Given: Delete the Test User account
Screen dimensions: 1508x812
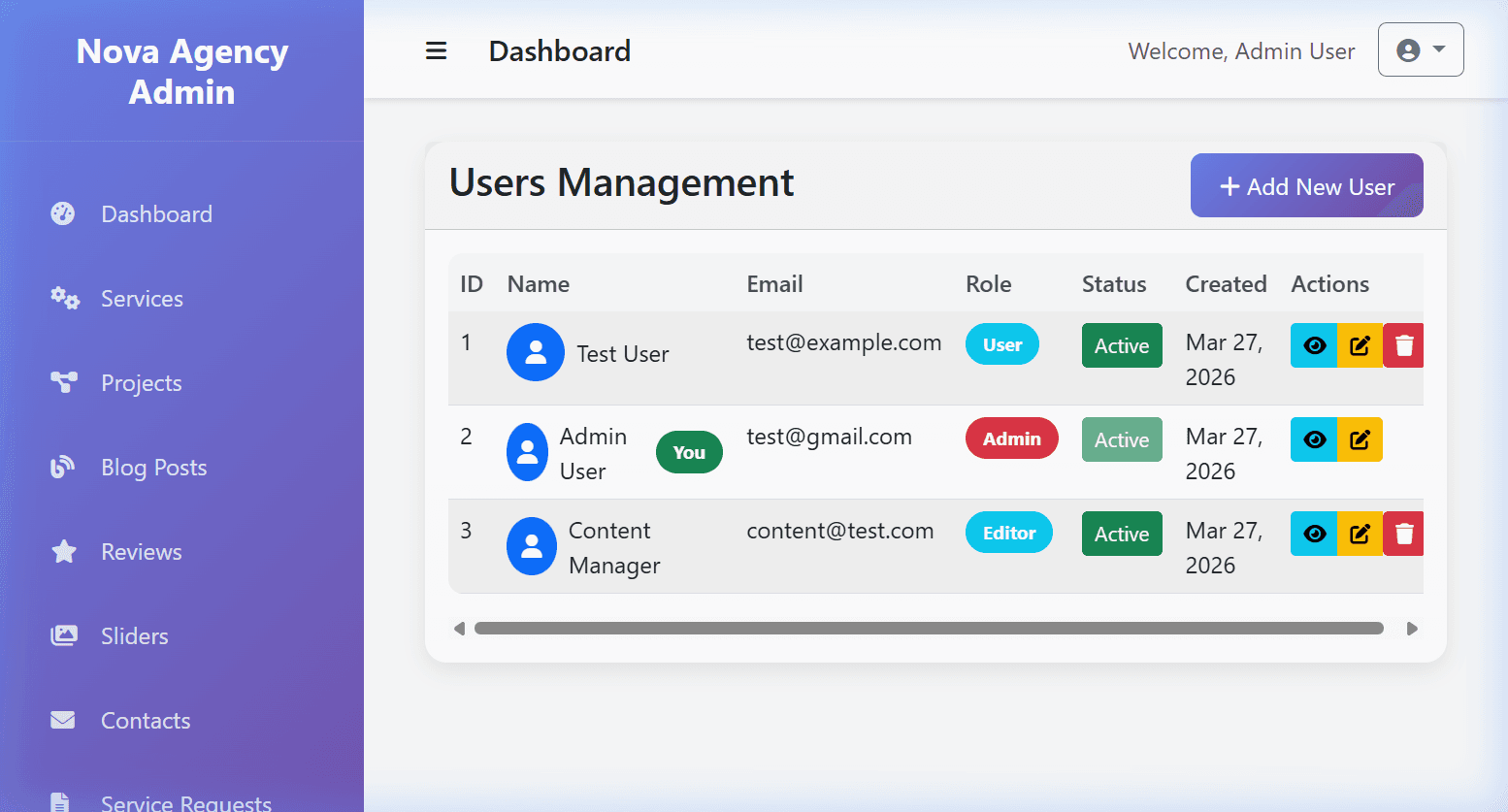Looking at the screenshot, I should [1403, 345].
